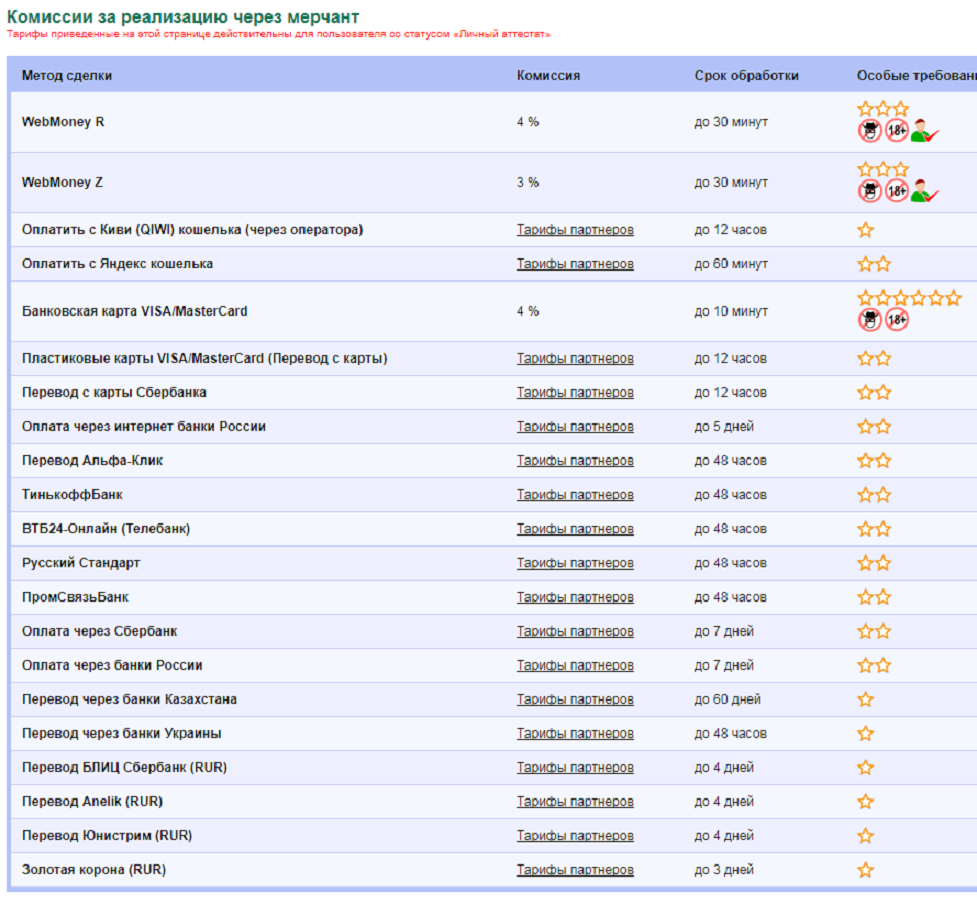
Task: Click the 18+ icon for VISA/MasterCard bank card
Action: click(896, 320)
